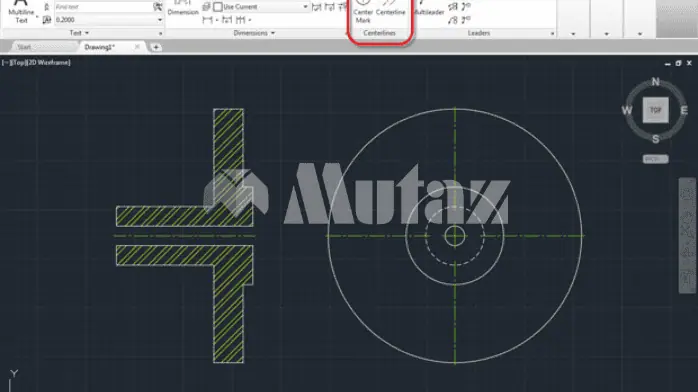The height and width of the screenshot is (392, 698).
Task: Click the Top viewport view label
Action: pyautogui.click(x=20, y=63)
